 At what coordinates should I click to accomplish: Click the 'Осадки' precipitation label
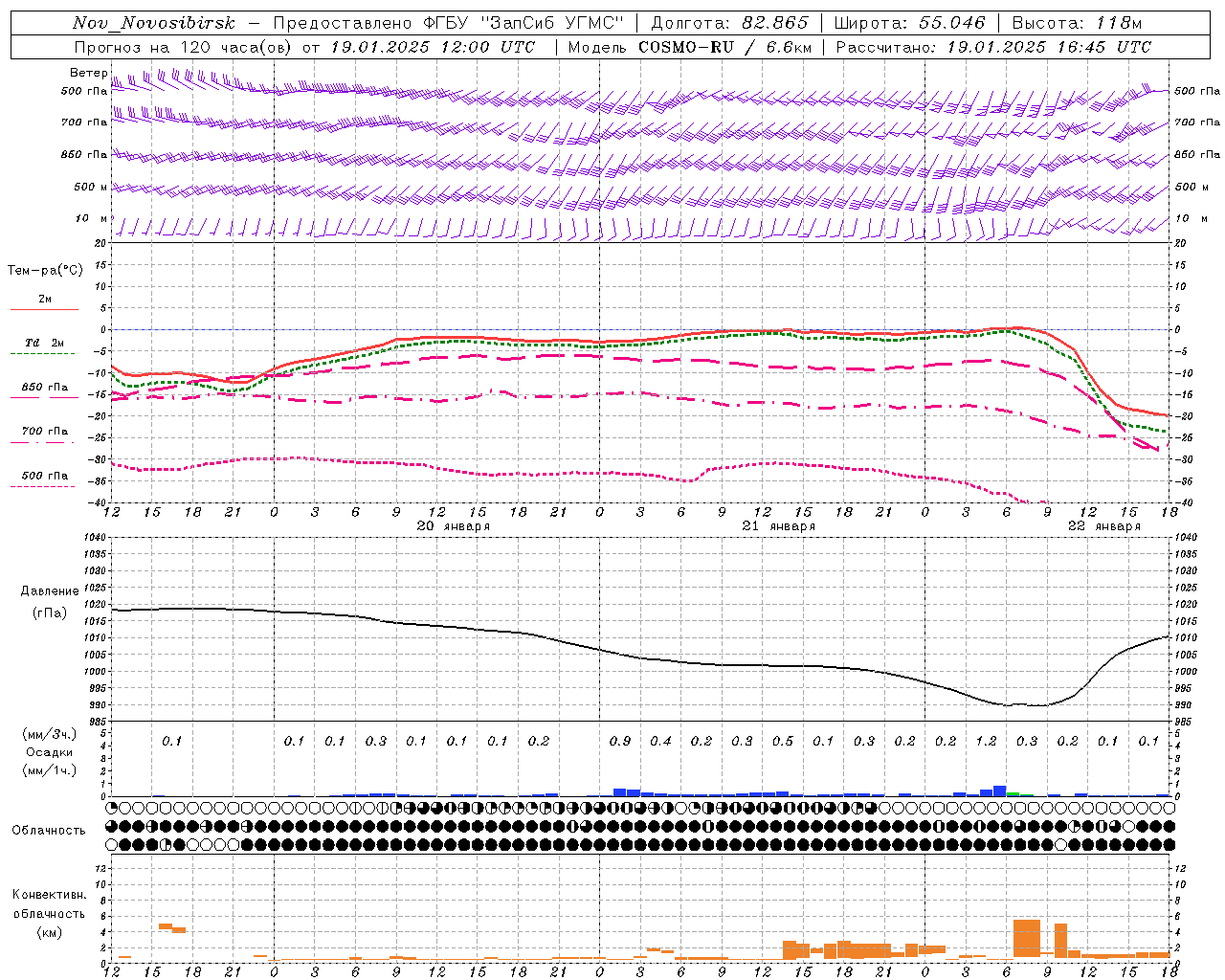(50, 752)
